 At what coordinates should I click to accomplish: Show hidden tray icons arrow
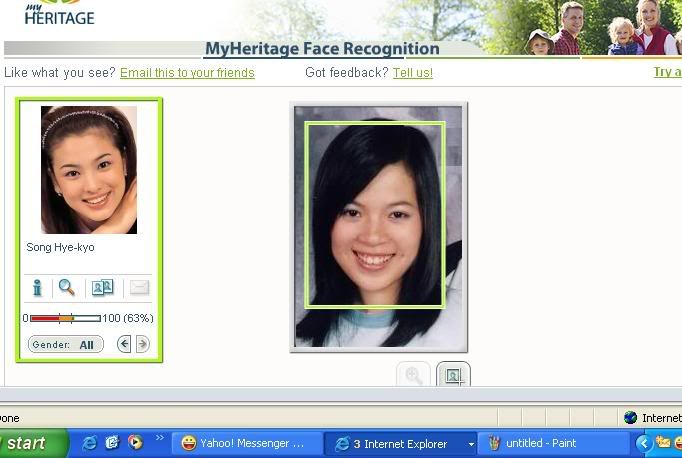[644, 443]
